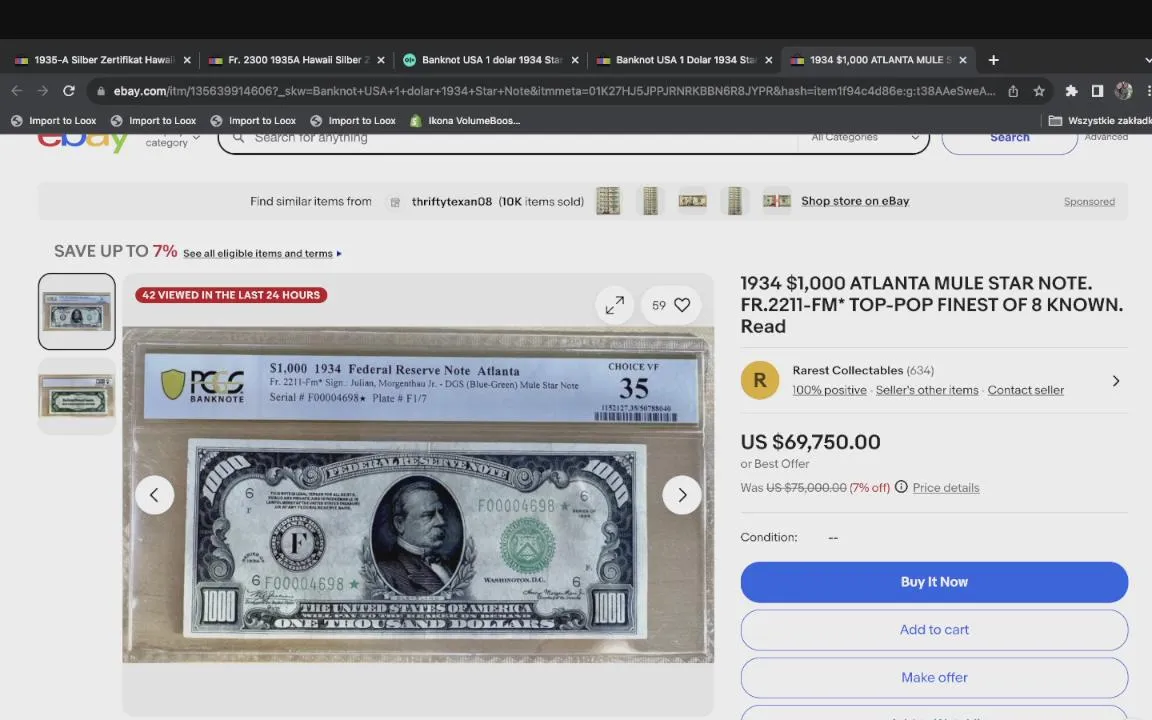Click the browser forward arrow
Viewport: 1152px width, 720px height.
43,91
